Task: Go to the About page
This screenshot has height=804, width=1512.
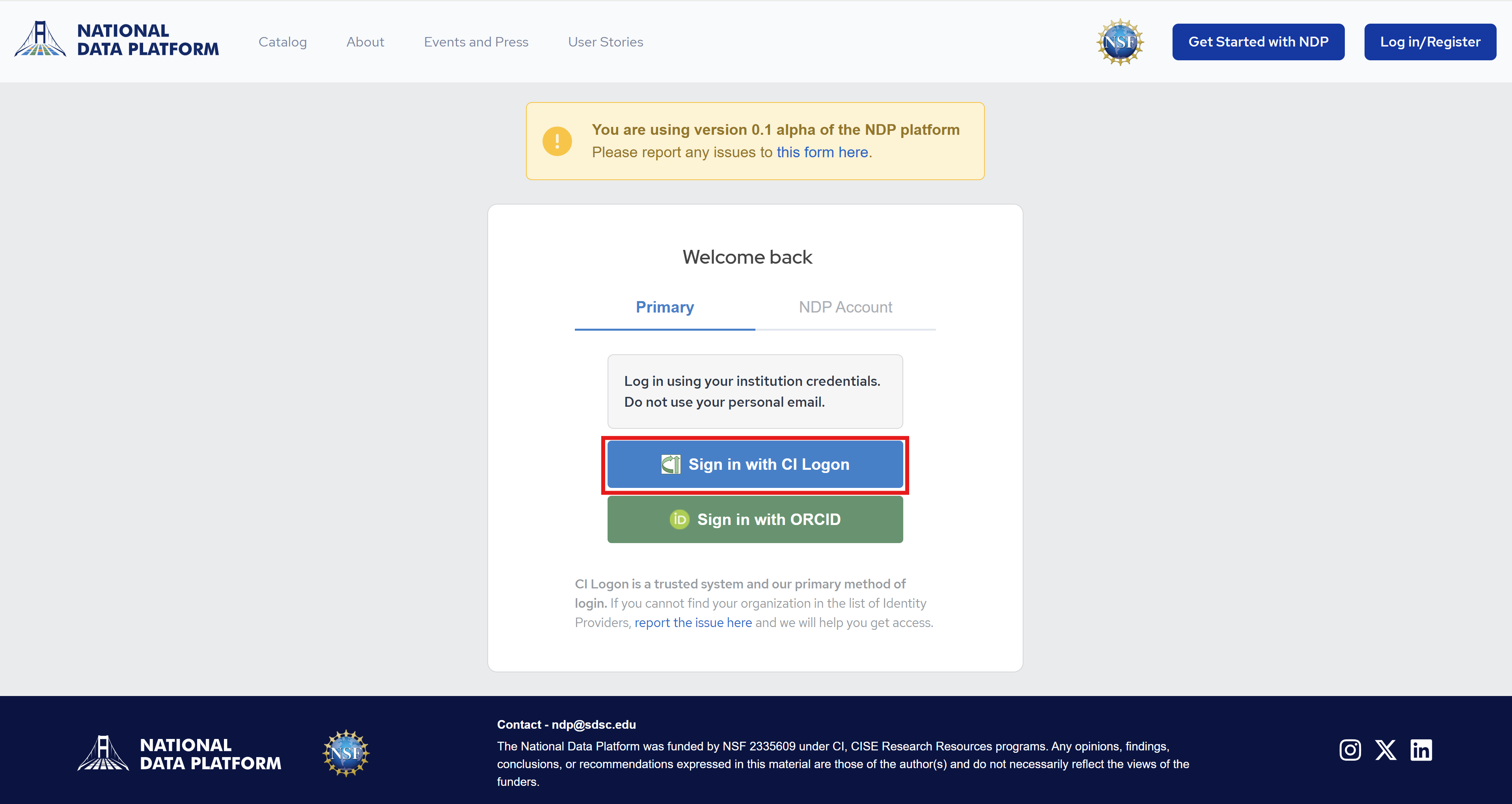Action: [x=365, y=42]
